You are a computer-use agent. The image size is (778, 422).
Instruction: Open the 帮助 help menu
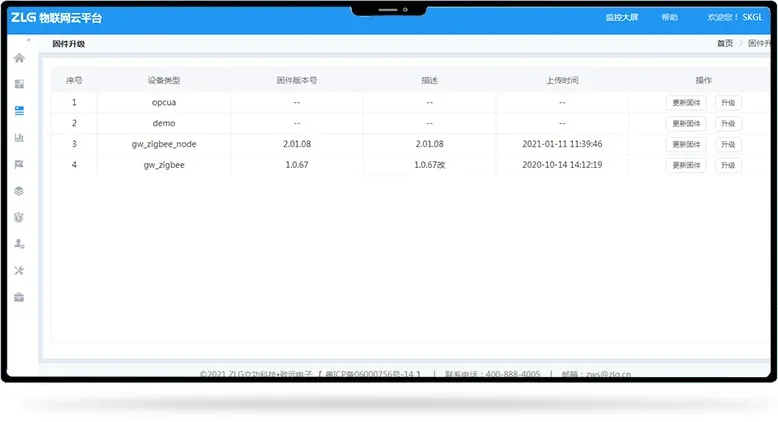tap(669, 18)
